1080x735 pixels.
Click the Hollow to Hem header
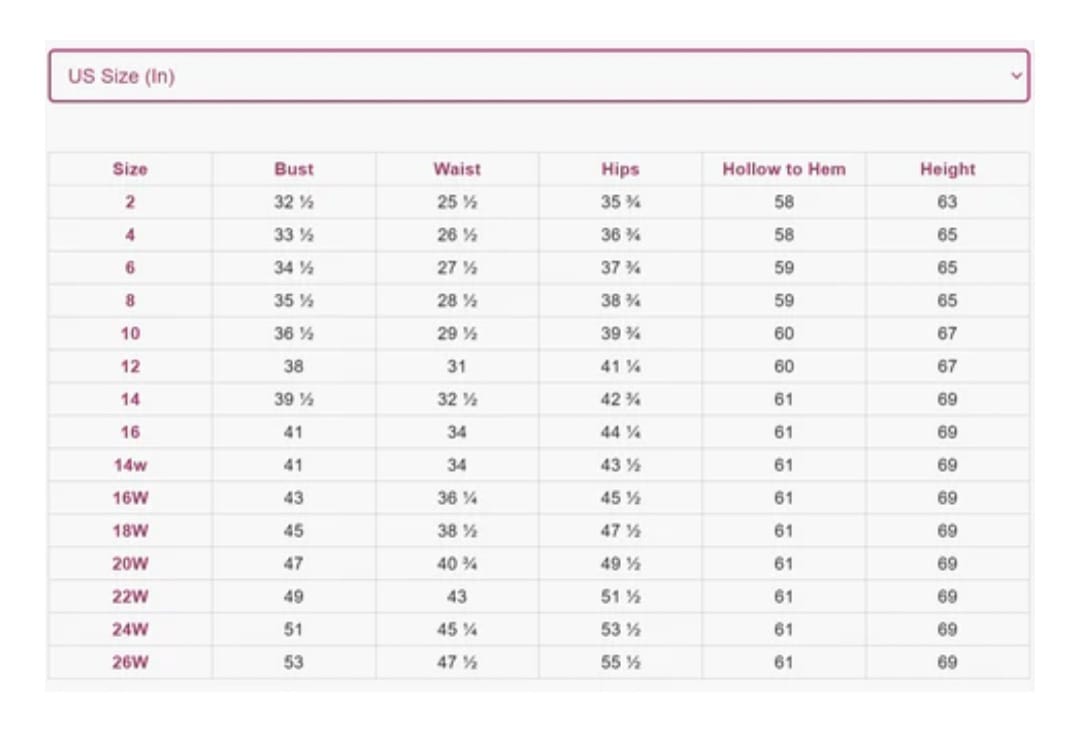(784, 169)
